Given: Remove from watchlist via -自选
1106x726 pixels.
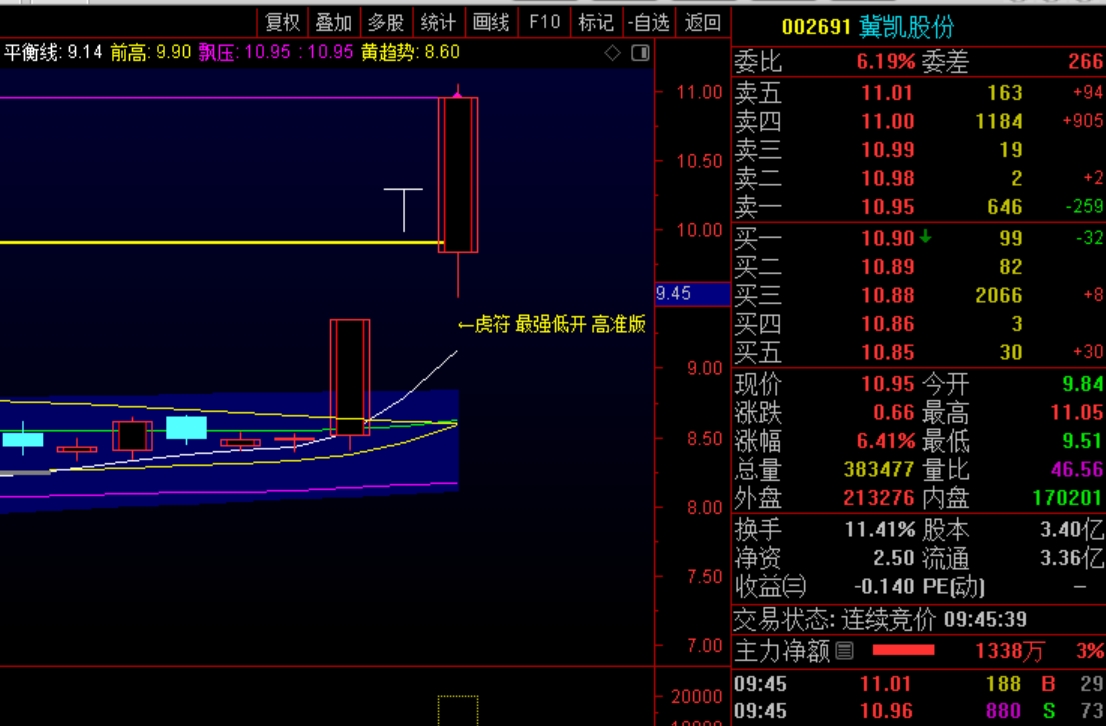Looking at the screenshot, I should (648, 23).
